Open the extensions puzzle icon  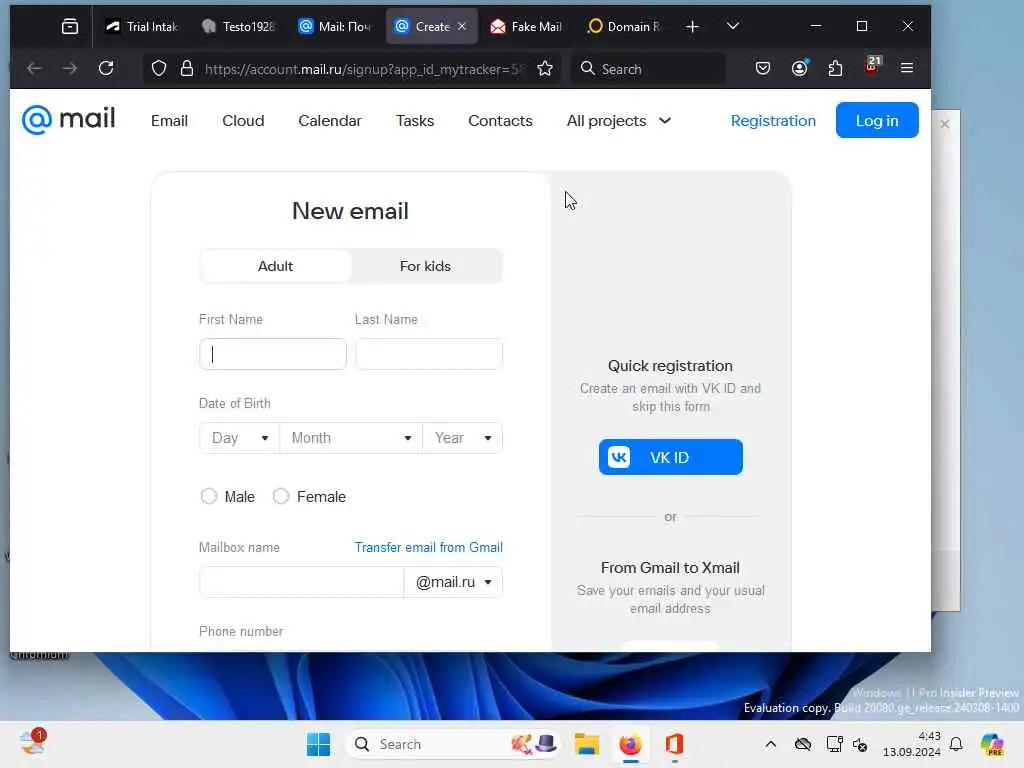(x=835, y=68)
